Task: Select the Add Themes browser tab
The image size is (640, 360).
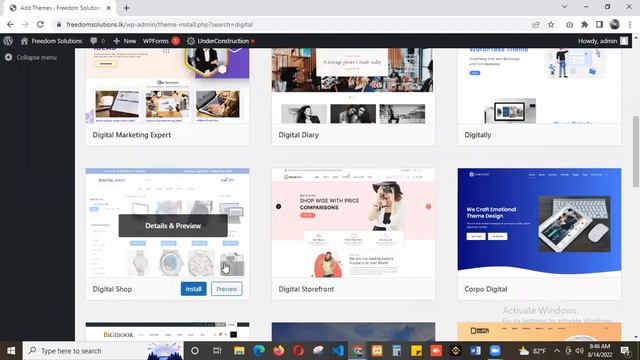Action: (59, 8)
